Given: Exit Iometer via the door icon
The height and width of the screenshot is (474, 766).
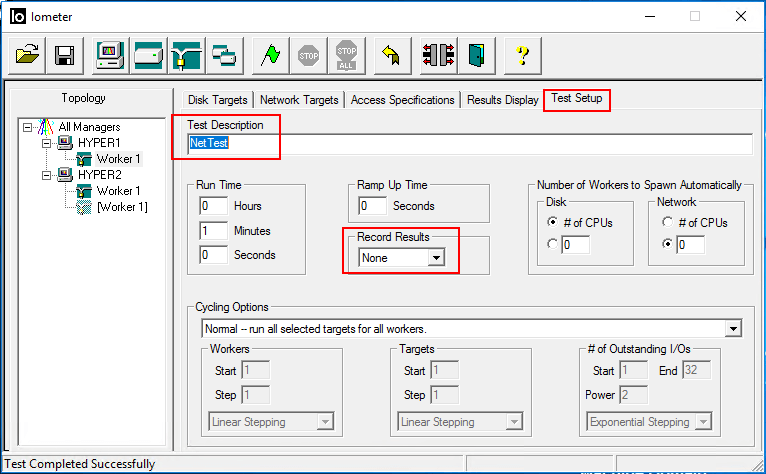Looking at the screenshot, I should (x=476, y=55).
